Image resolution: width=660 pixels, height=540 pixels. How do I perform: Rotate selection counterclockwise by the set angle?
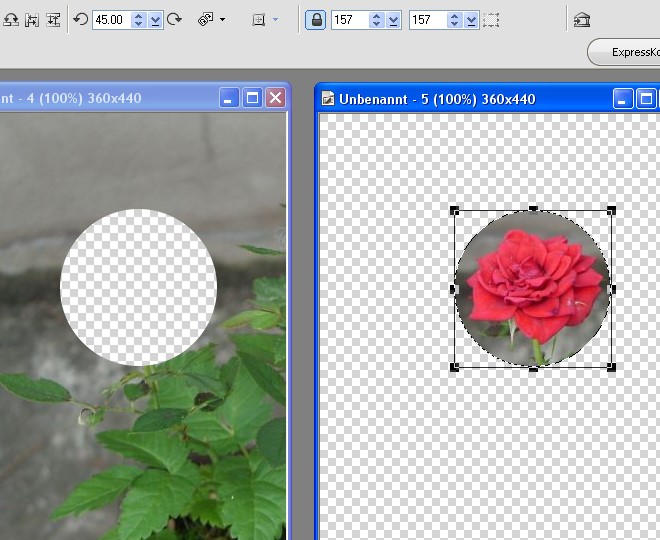80,19
